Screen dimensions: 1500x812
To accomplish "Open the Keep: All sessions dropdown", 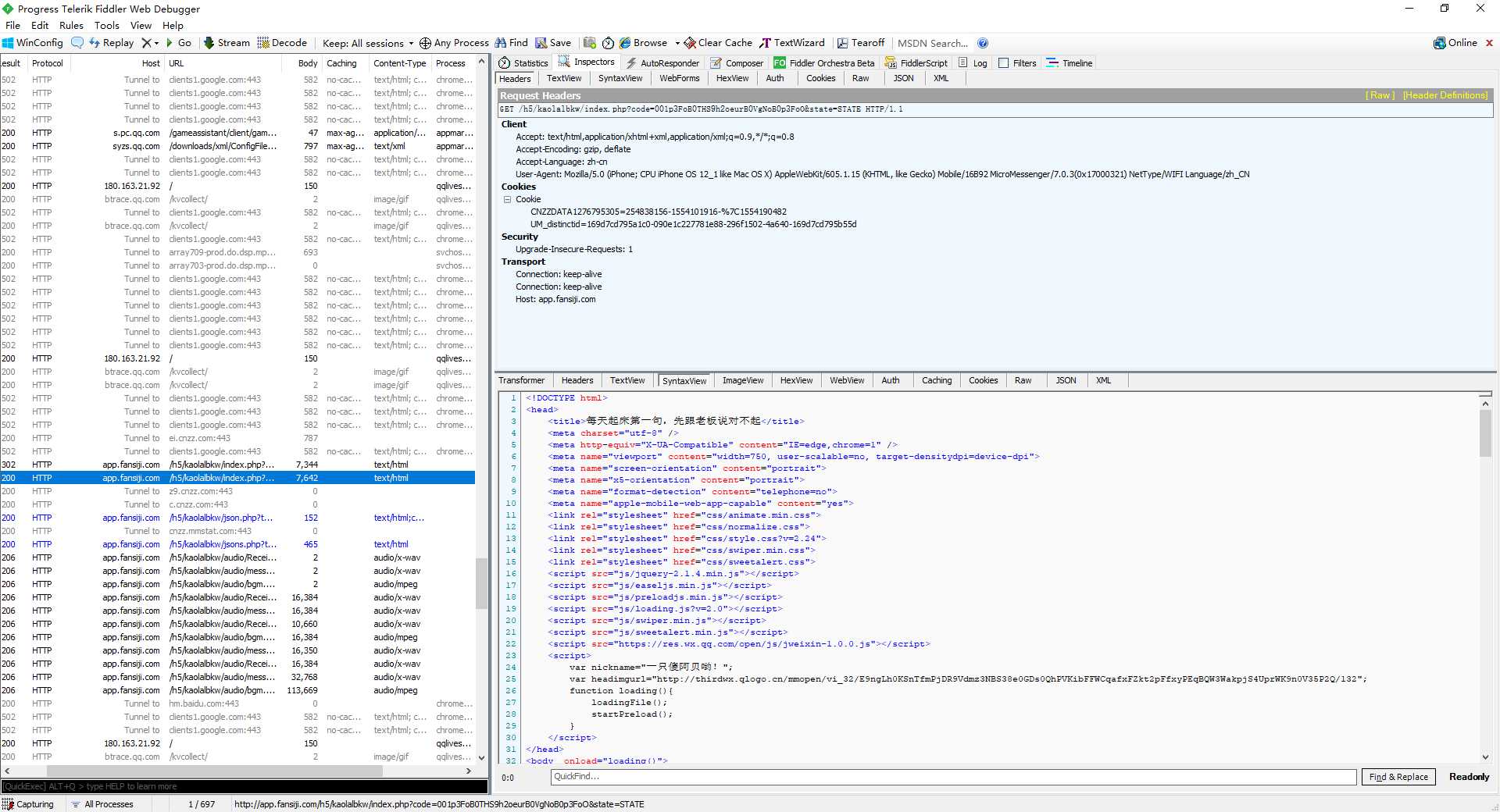I will click(368, 43).
